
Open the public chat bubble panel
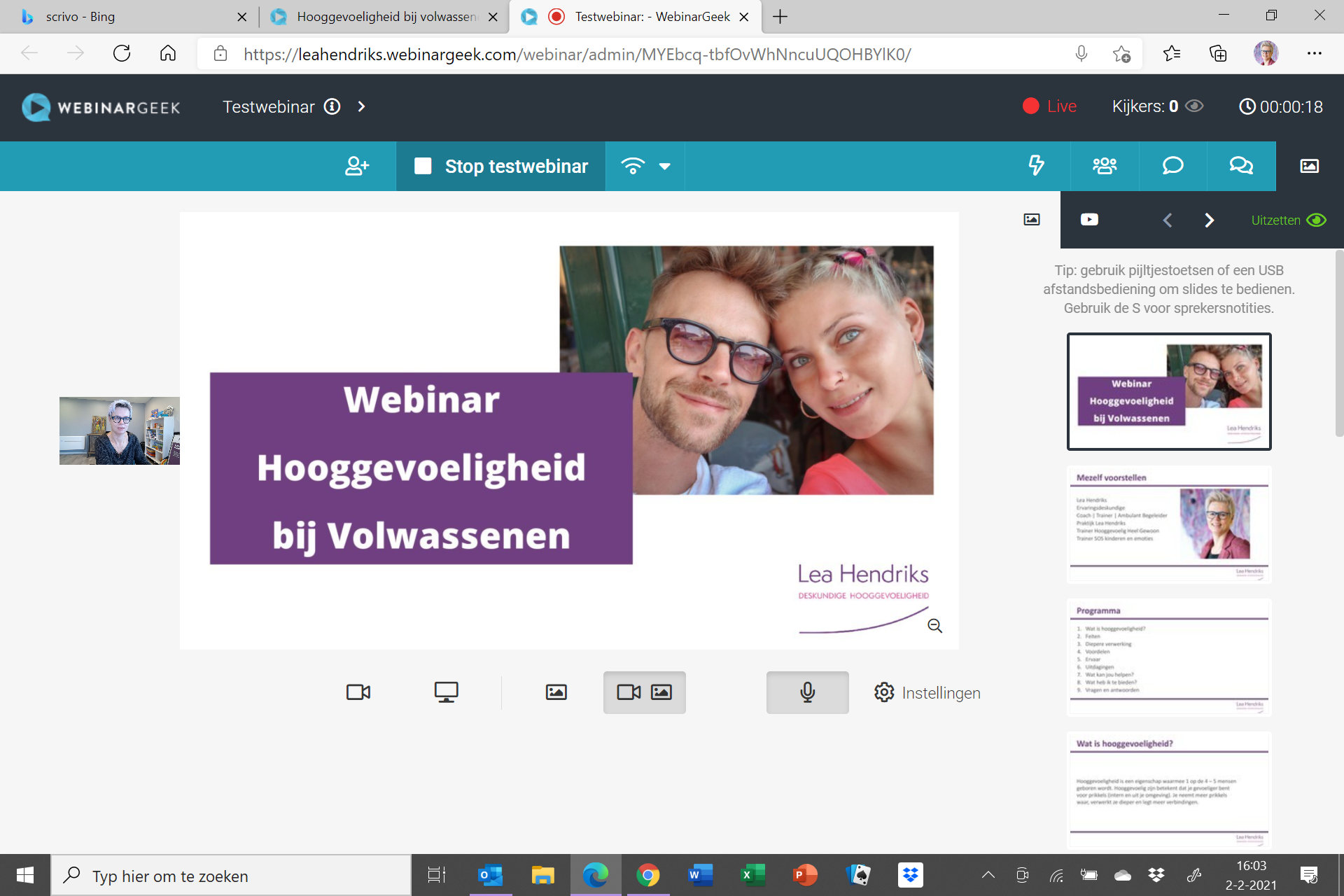(1172, 166)
